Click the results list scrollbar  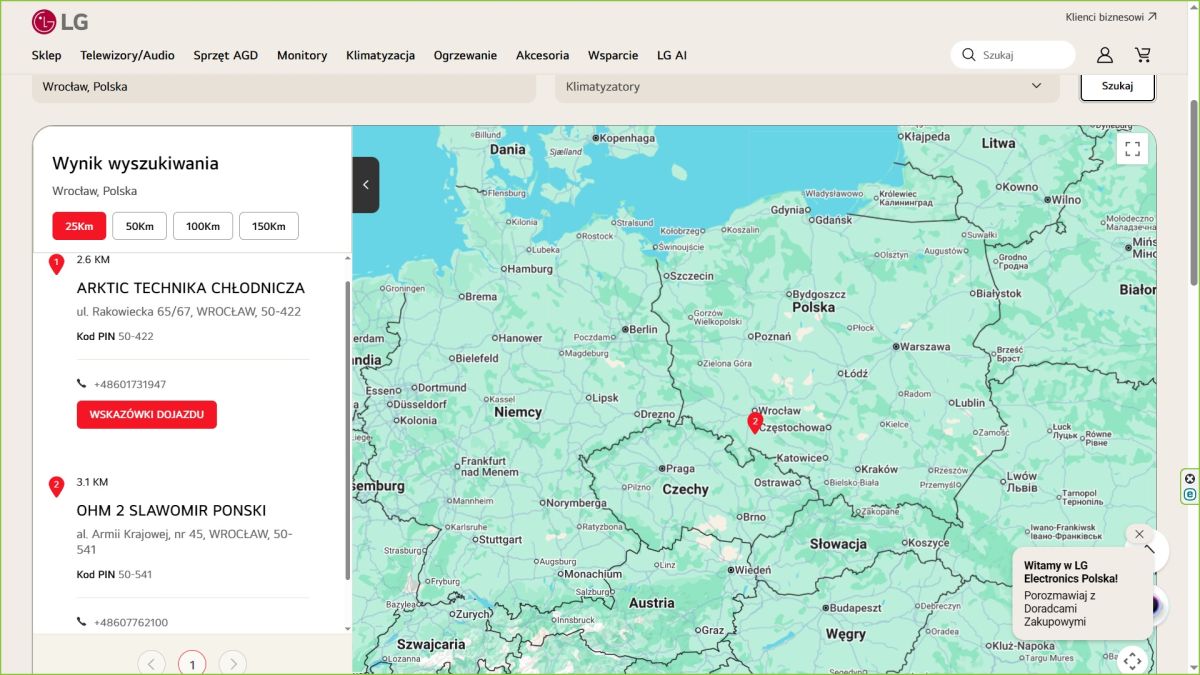[x=348, y=430]
